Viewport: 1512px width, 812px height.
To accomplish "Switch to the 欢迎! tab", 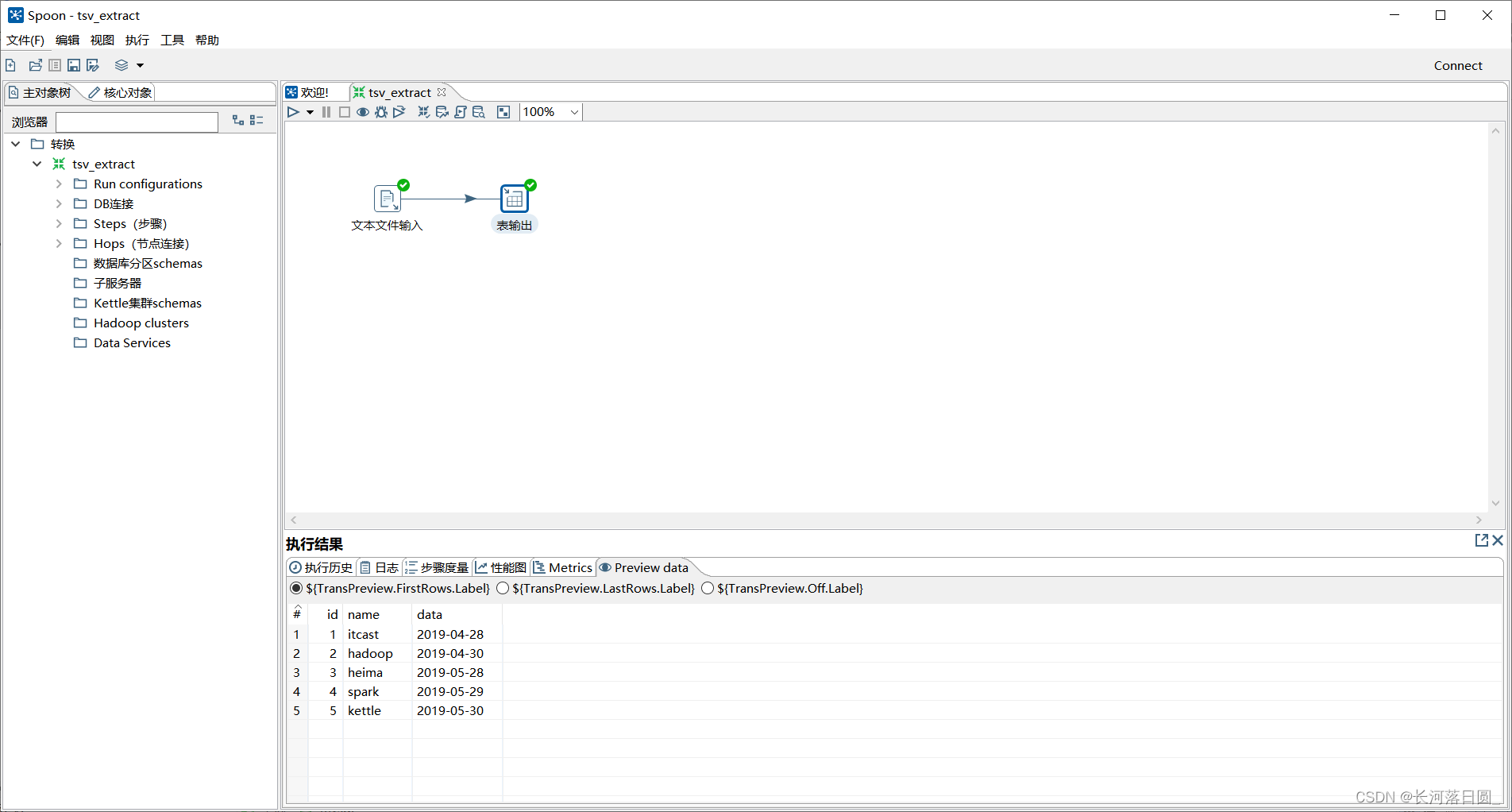I will pyautogui.click(x=308, y=93).
